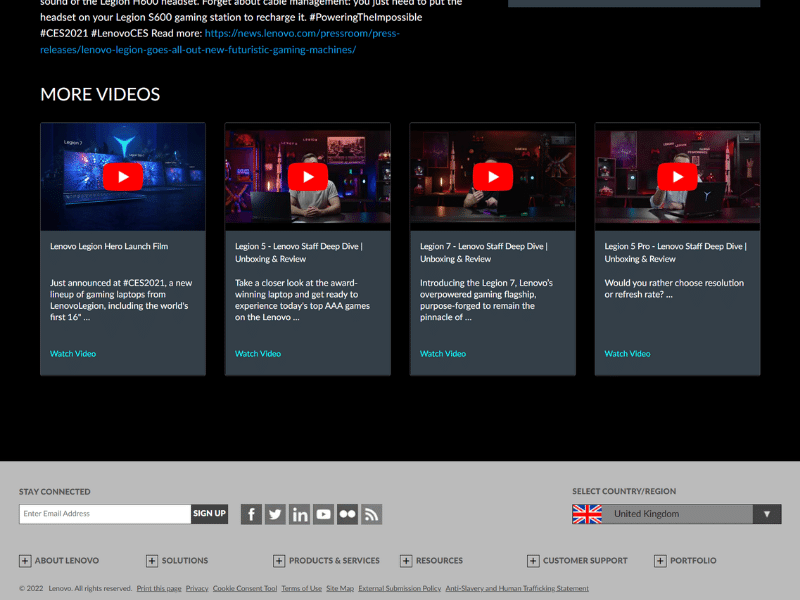Click the United Kingdom flag icon
This screenshot has width=800, height=600.
[x=587, y=514]
